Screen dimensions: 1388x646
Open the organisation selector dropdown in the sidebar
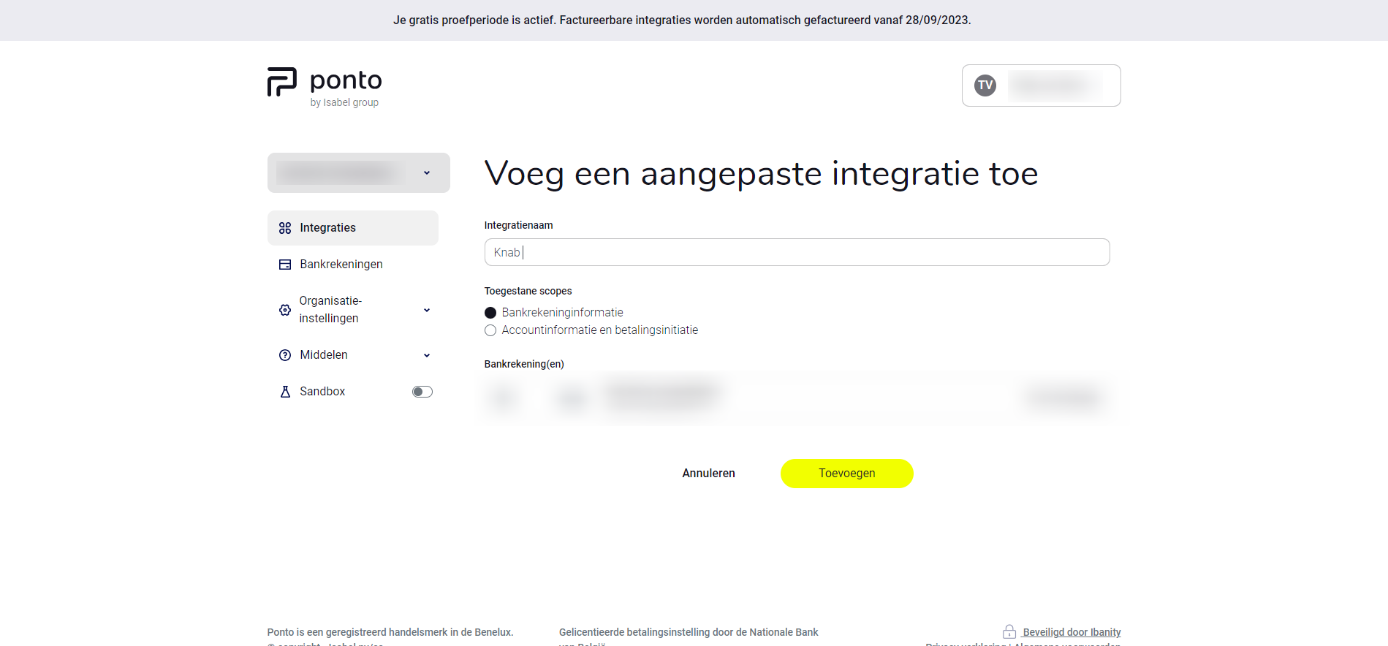(358, 173)
